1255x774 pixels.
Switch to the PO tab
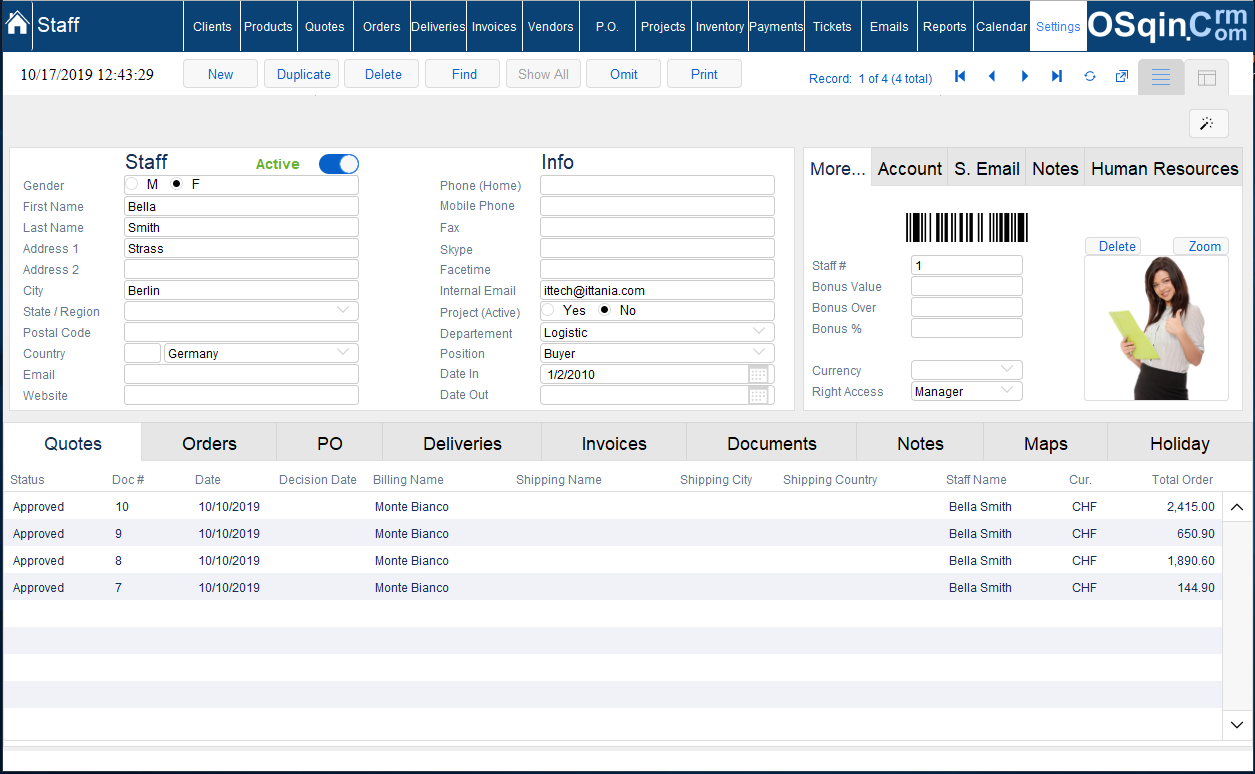pos(330,443)
